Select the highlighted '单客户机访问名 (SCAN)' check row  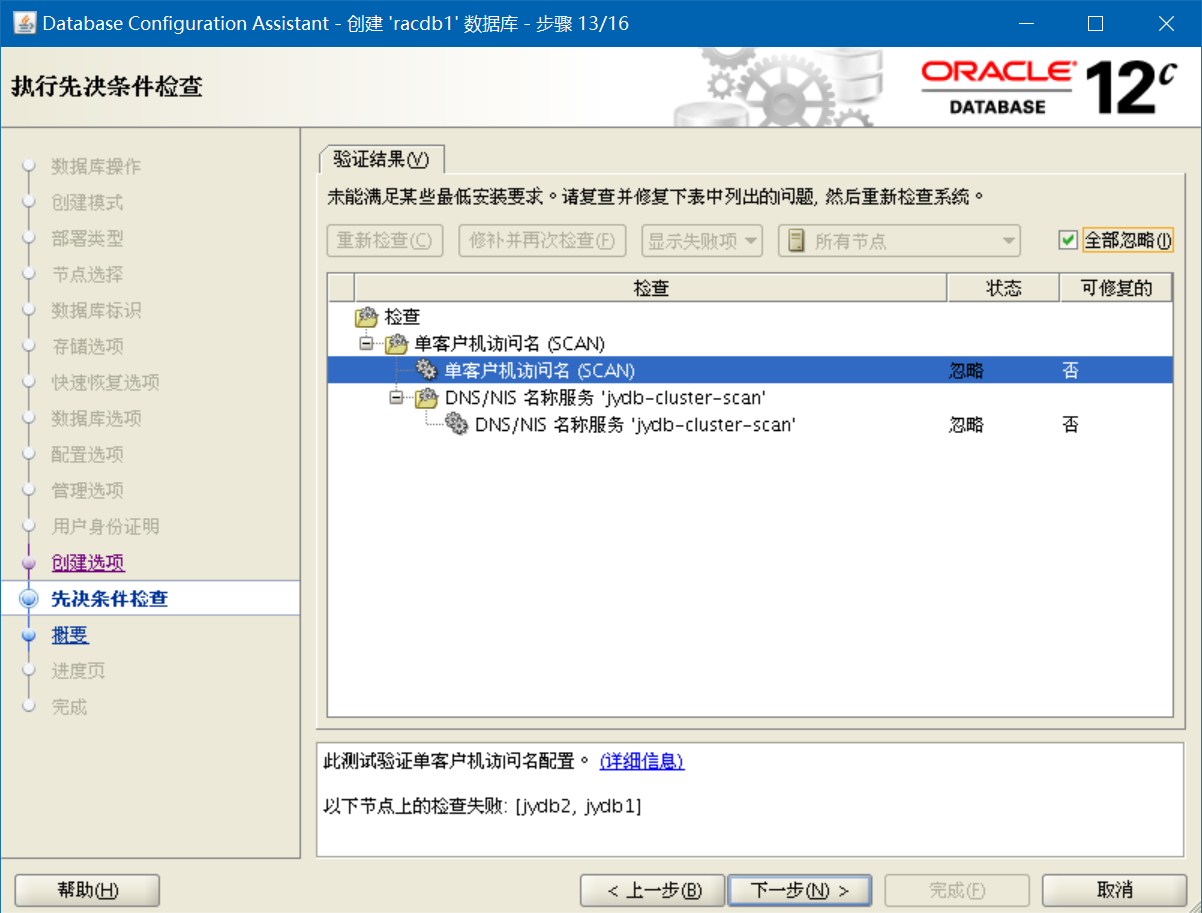[750, 371]
